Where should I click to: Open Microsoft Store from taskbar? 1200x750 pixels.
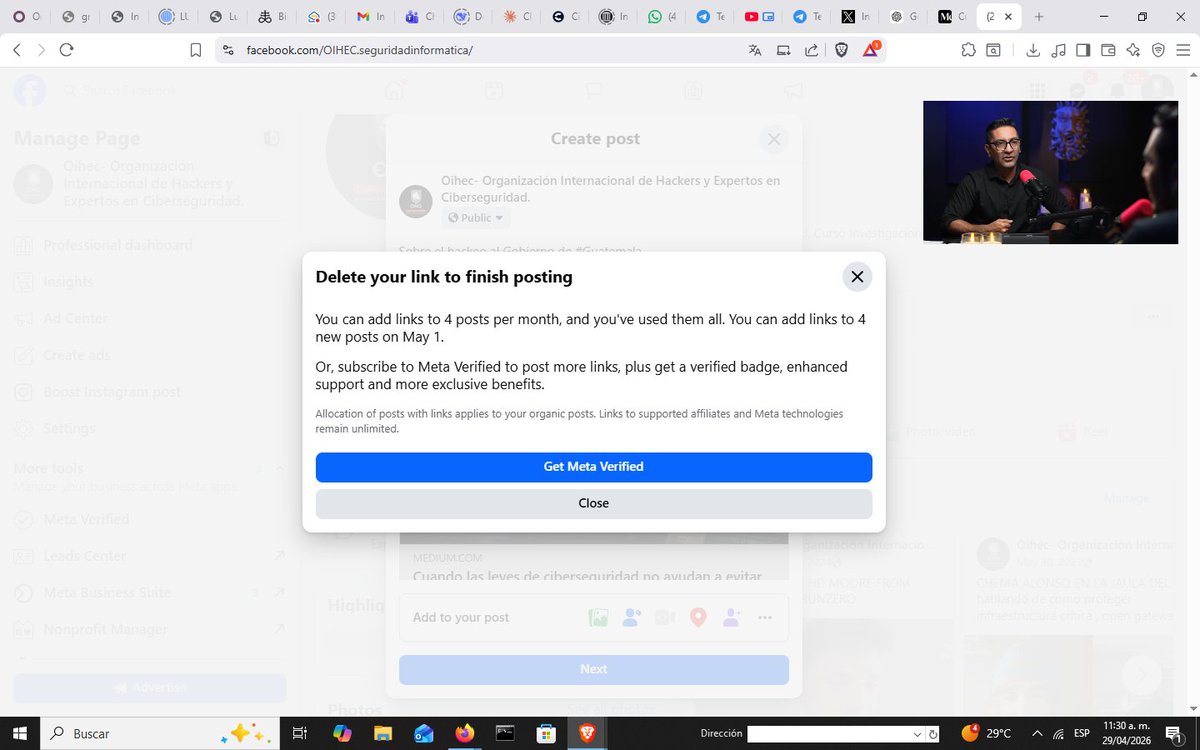tap(545, 733)
